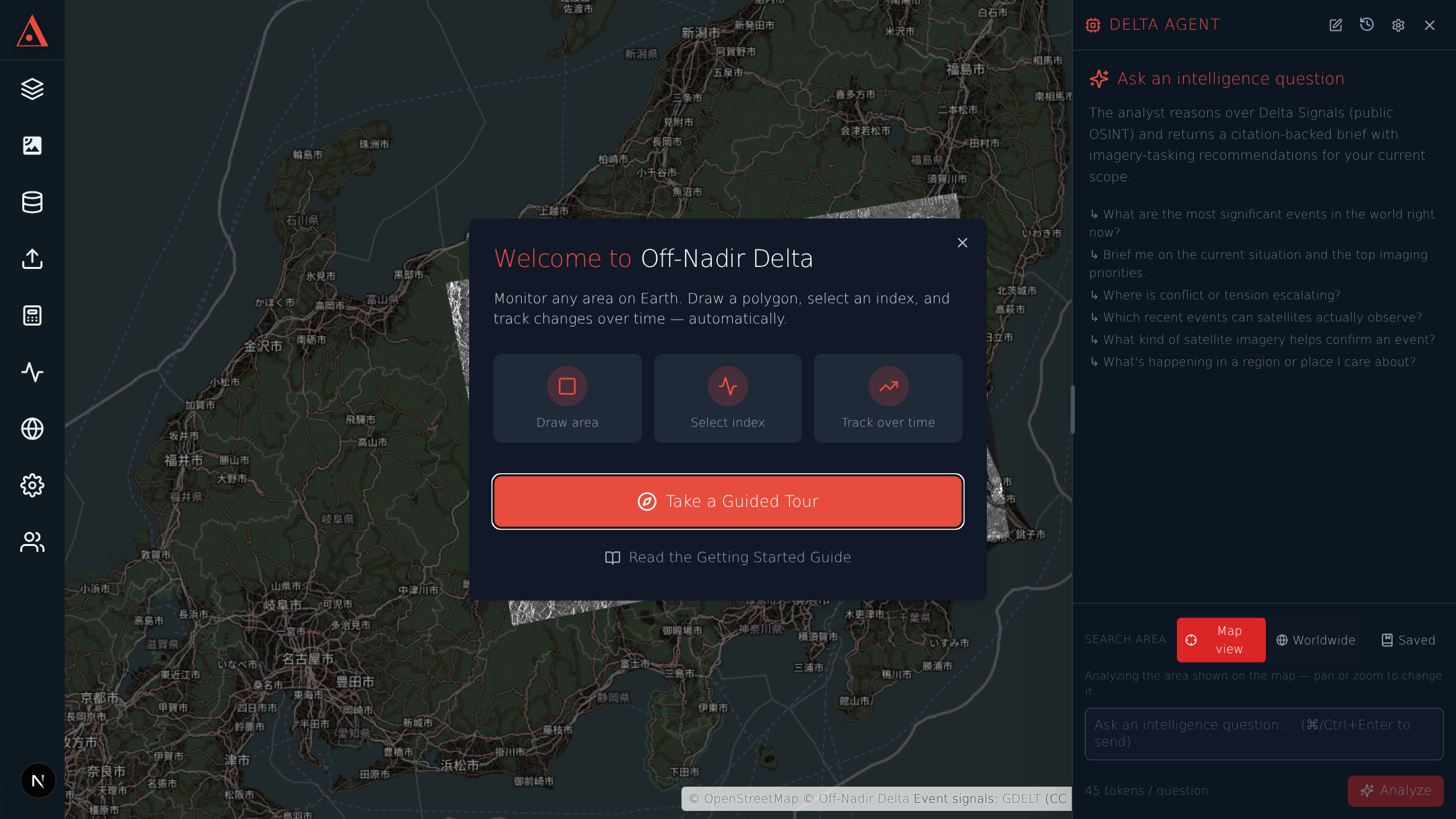Click the Track over time card
Screen dimensions: 1456x819
coord(888,398)
